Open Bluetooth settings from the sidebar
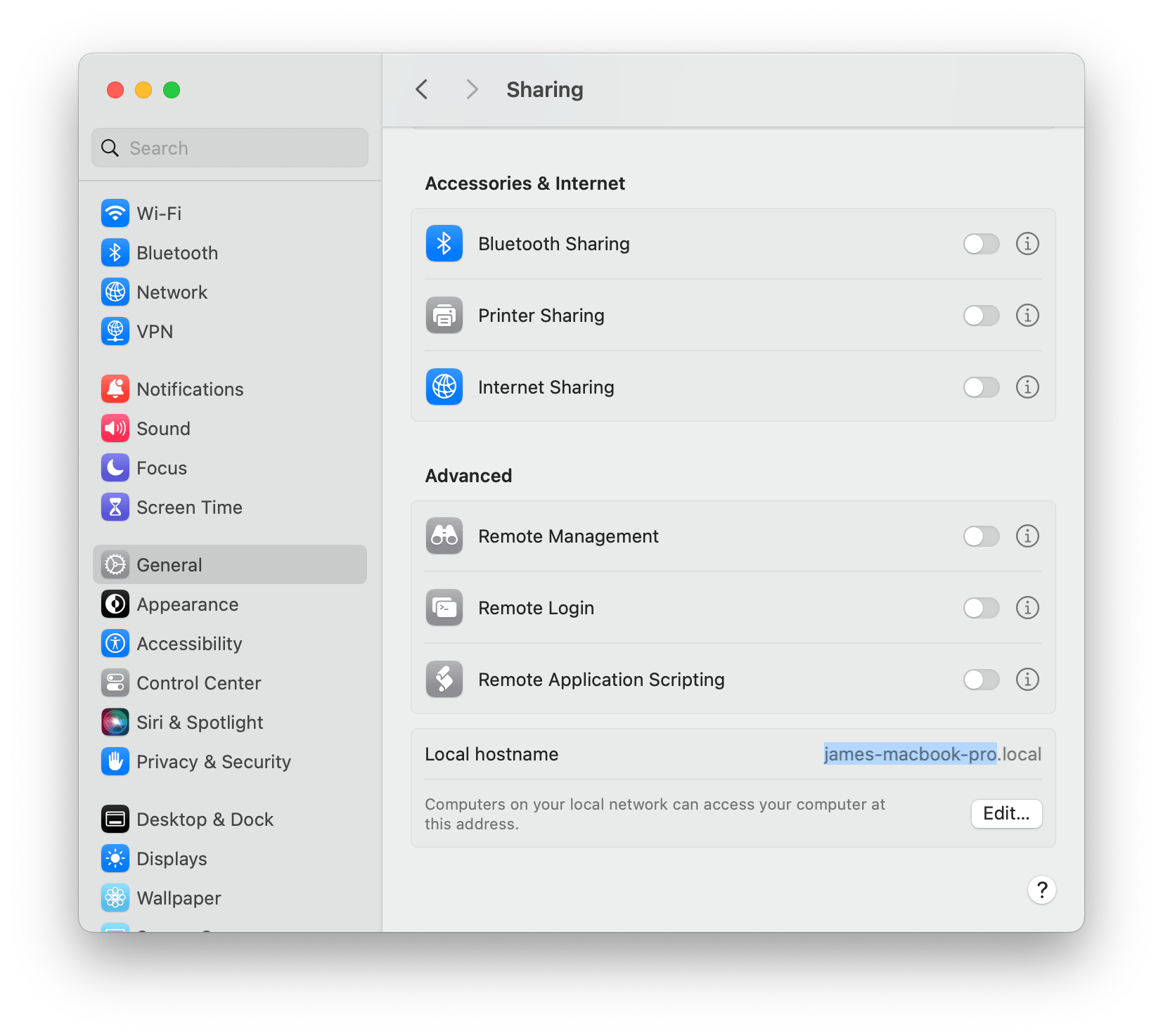Screen dimensions: 1163x1036 [x=115, y=252]
